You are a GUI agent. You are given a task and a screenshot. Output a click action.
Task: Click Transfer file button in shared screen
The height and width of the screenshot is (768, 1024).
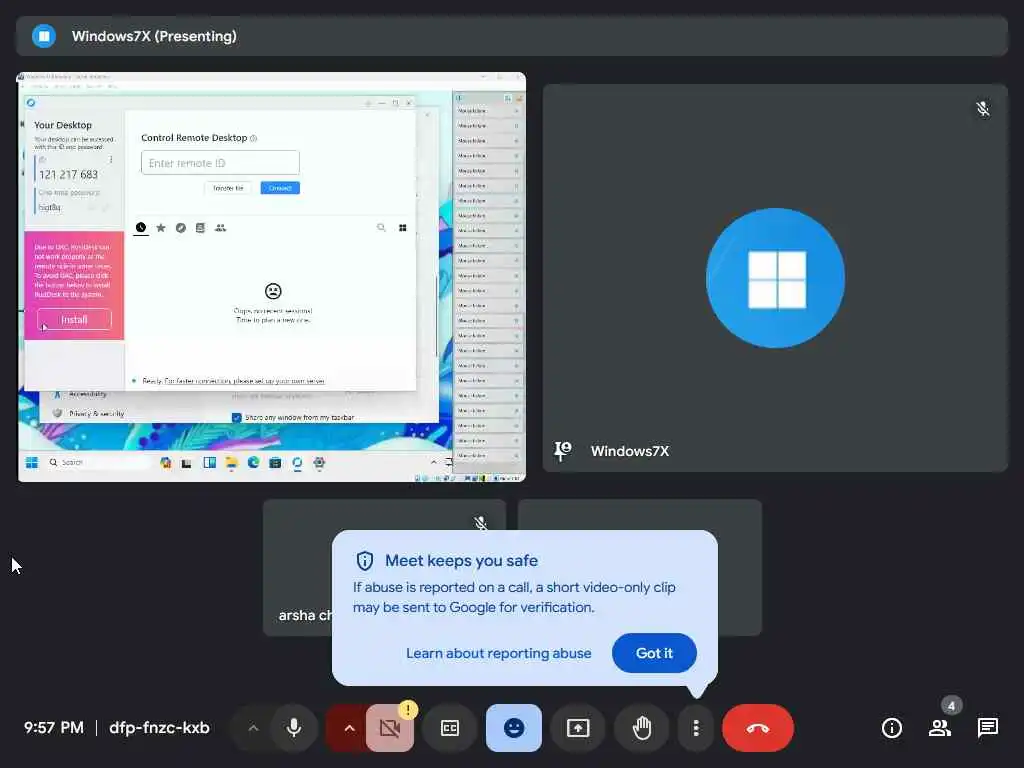(x=228, y=188)
